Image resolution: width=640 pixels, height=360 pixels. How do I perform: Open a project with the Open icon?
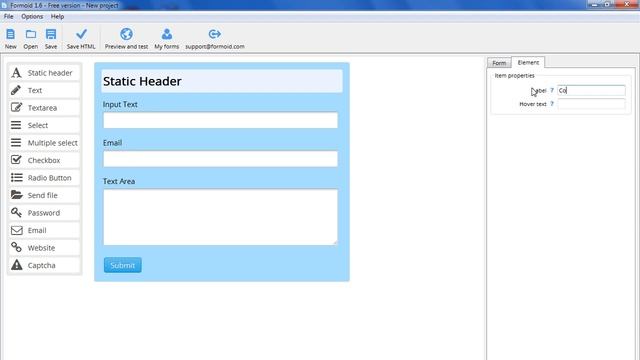click(31, 34)
